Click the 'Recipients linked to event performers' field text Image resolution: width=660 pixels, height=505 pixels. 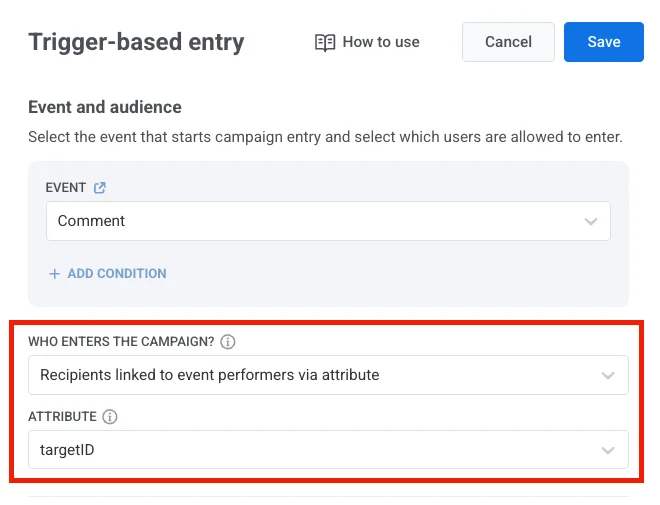pyautogui.click(x=209, y=375)
